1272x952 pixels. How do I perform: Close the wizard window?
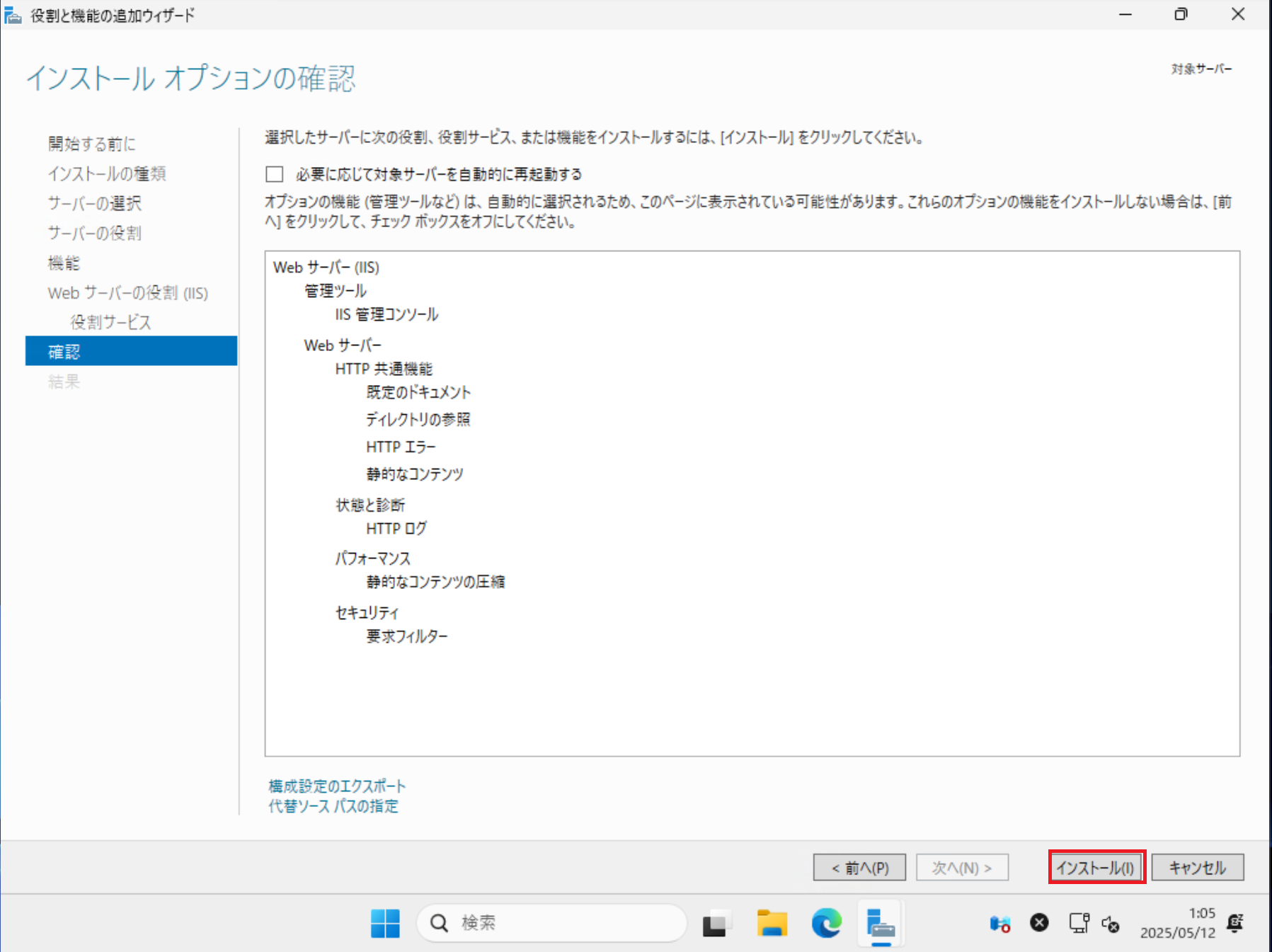click(x=1238, y=14)
